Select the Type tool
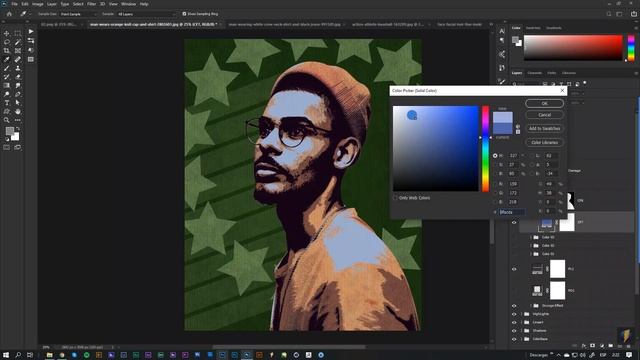 (7, 103)
